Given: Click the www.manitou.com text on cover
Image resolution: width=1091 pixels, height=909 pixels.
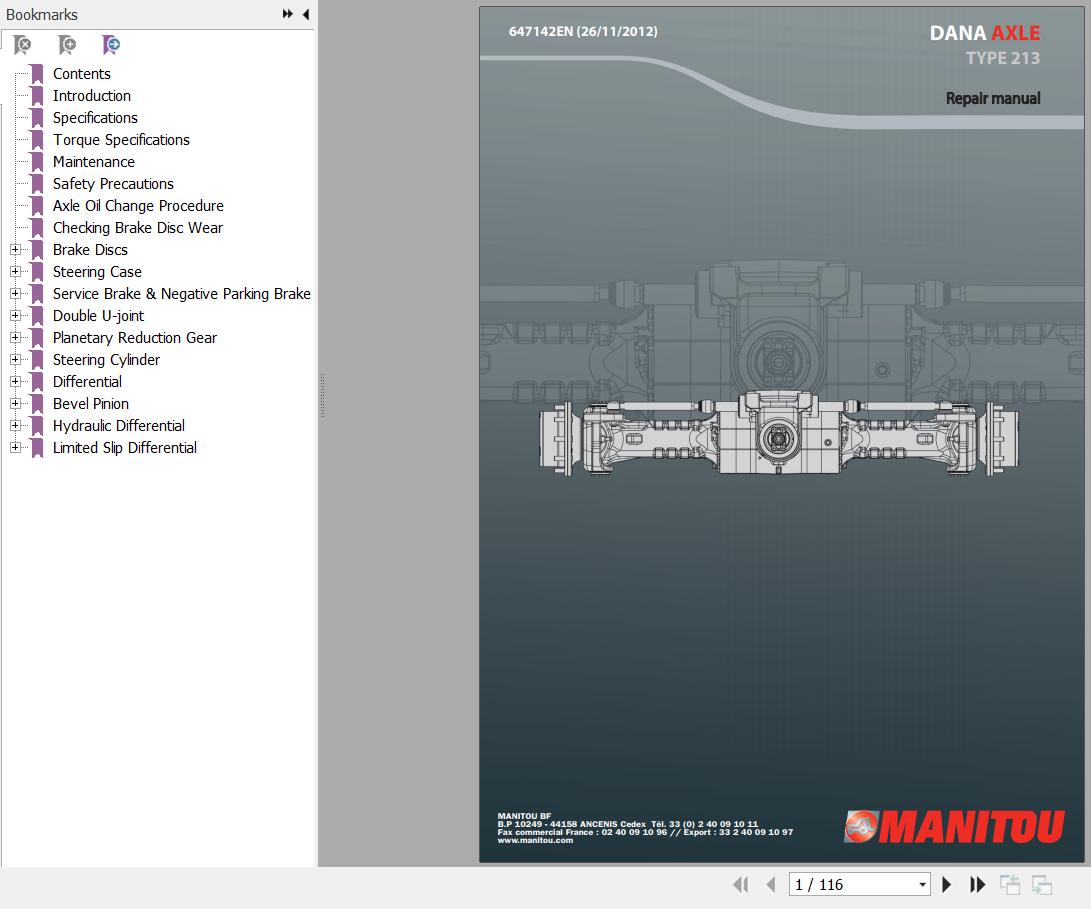Looking at the screenshot, I should pyautogui.click(x=535, y=840).
